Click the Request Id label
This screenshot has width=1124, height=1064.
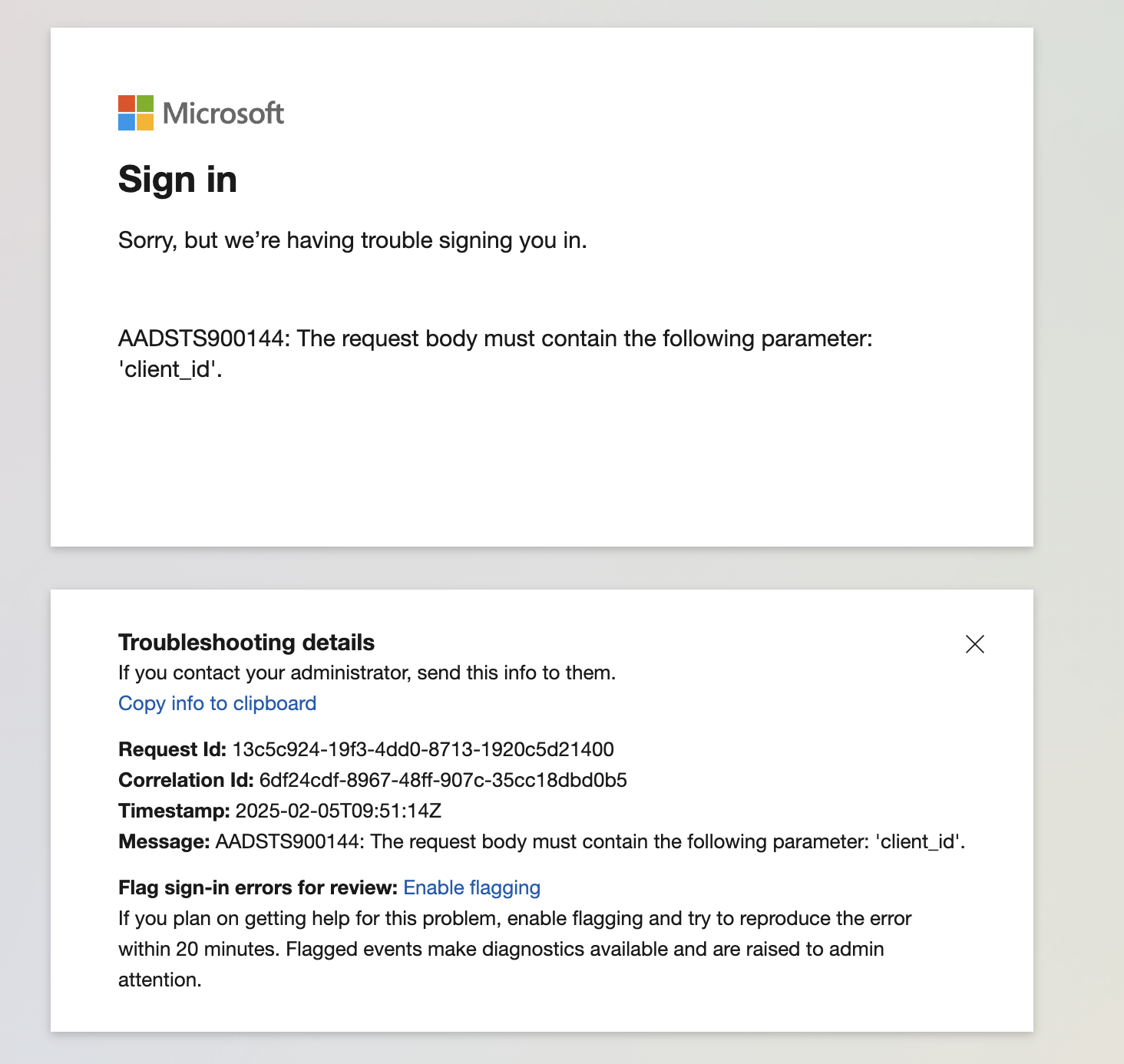click(172, 750)
